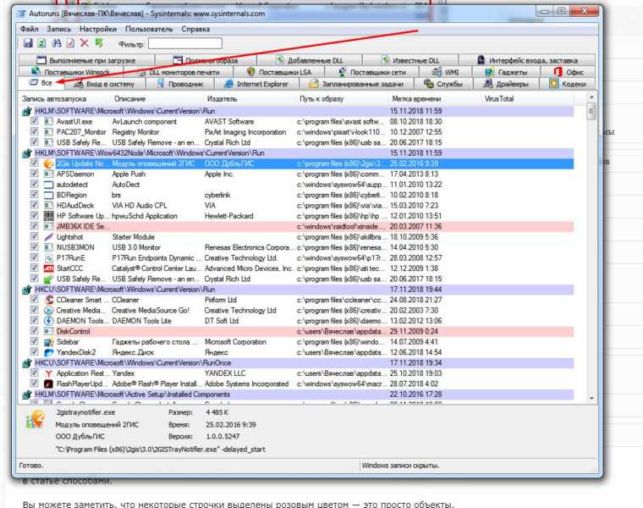Click the DAEMON Tools lightning icon
643x508 pixels.
tap(48, 321)
